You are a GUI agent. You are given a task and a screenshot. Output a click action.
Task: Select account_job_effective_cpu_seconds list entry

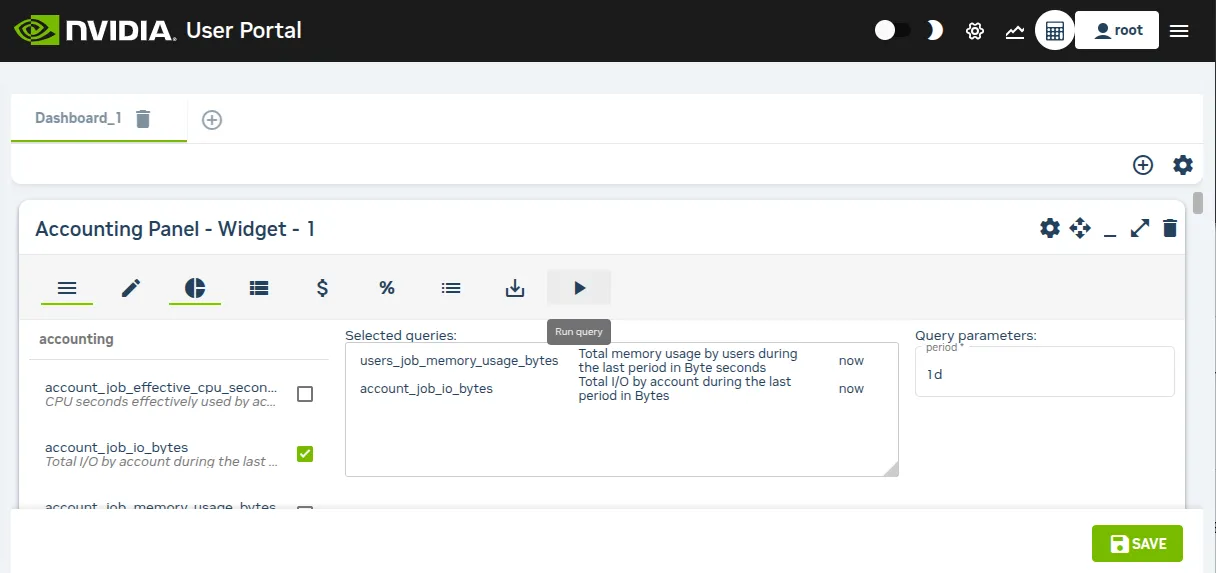pyautogui.click(x=161, y=394)
